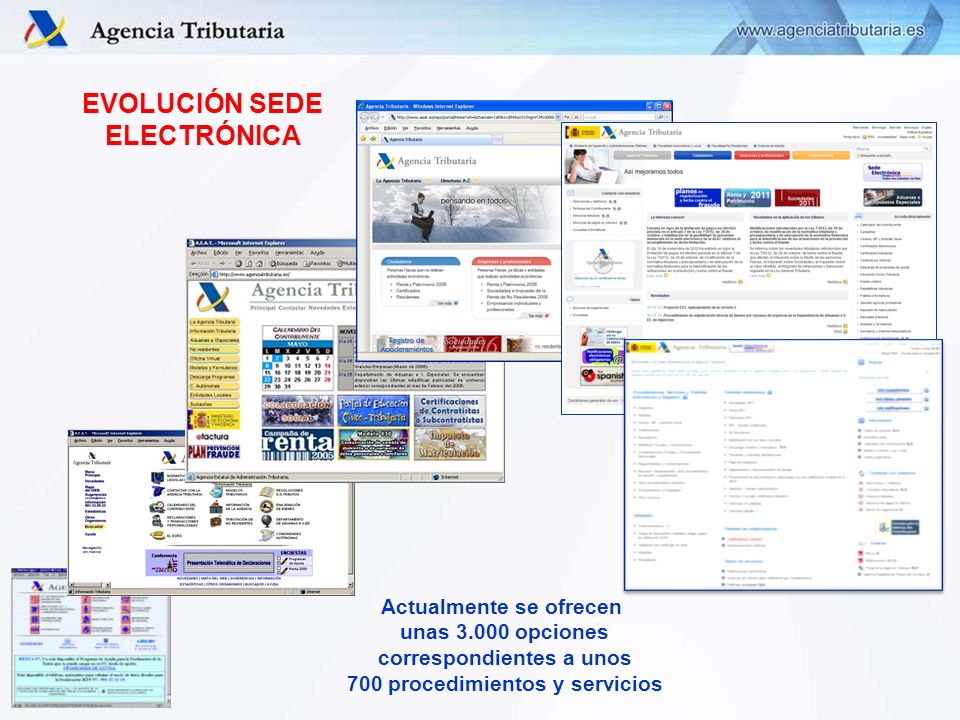Click the search magnifier in Windows Internet Explorer window
Image resolution: width=960 pixels, height=720 pixels.
[661, 117]
